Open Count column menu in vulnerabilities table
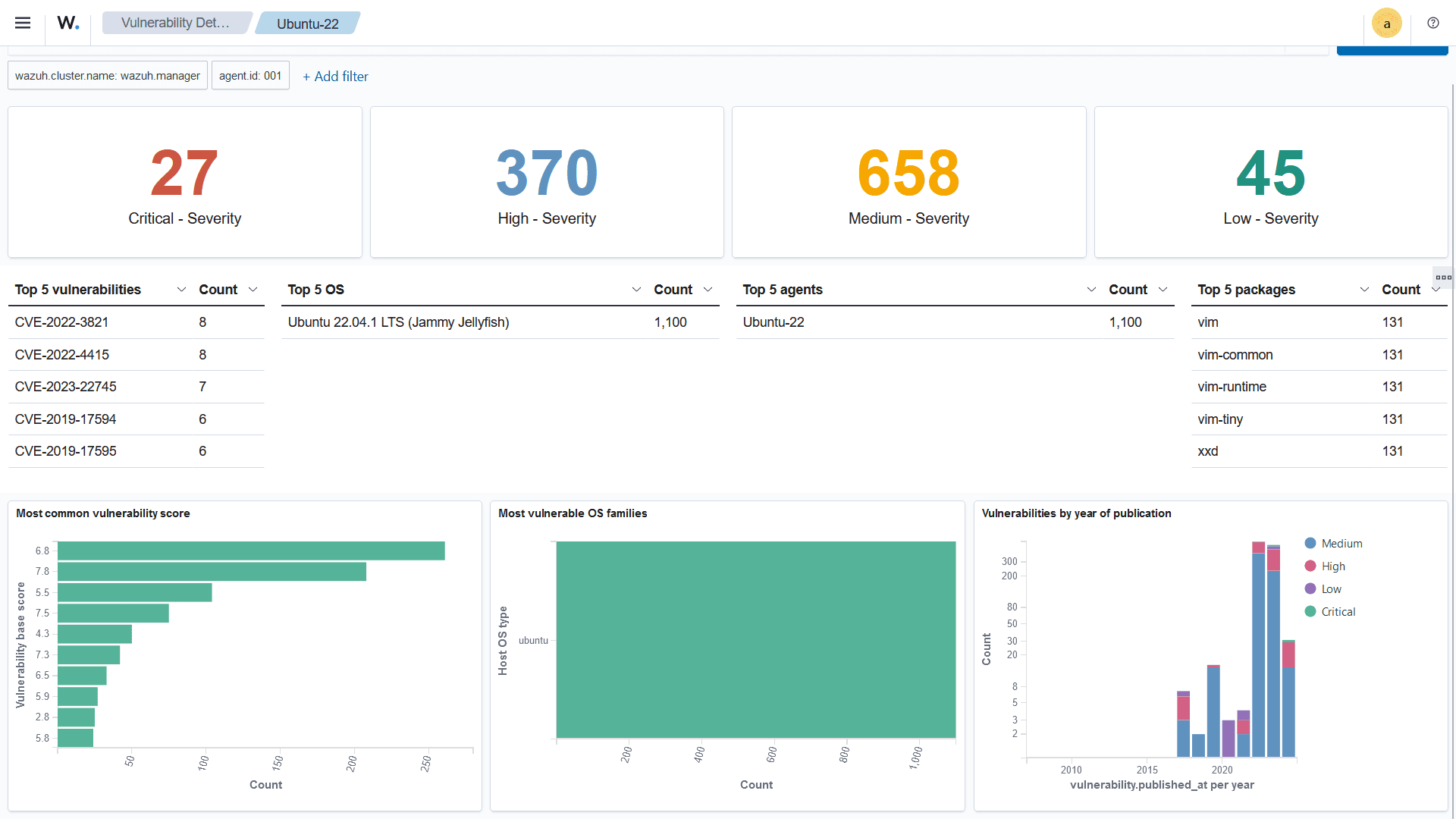This screenshot has width=1456, height=819. pos(253,290)
